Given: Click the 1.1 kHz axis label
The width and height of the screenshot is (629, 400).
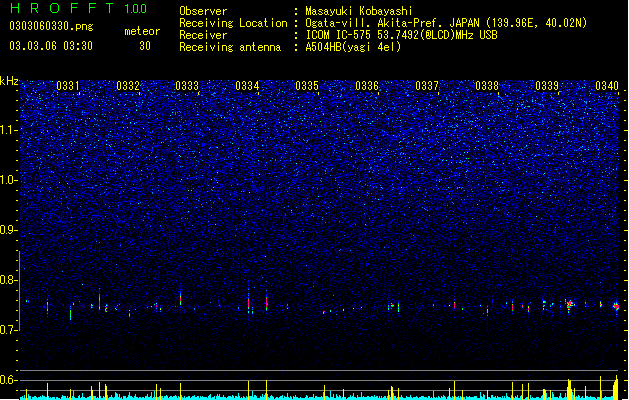Looking at the screenshot, I should [x=10, y=130].
